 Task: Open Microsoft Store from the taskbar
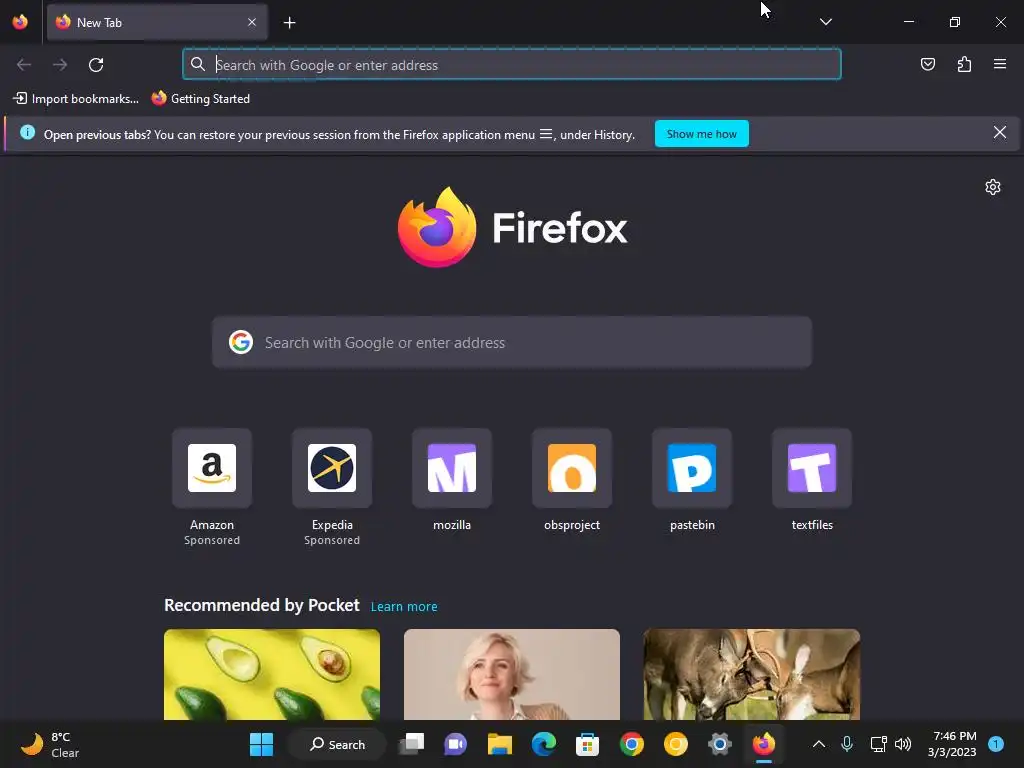(x=587, y=744)
